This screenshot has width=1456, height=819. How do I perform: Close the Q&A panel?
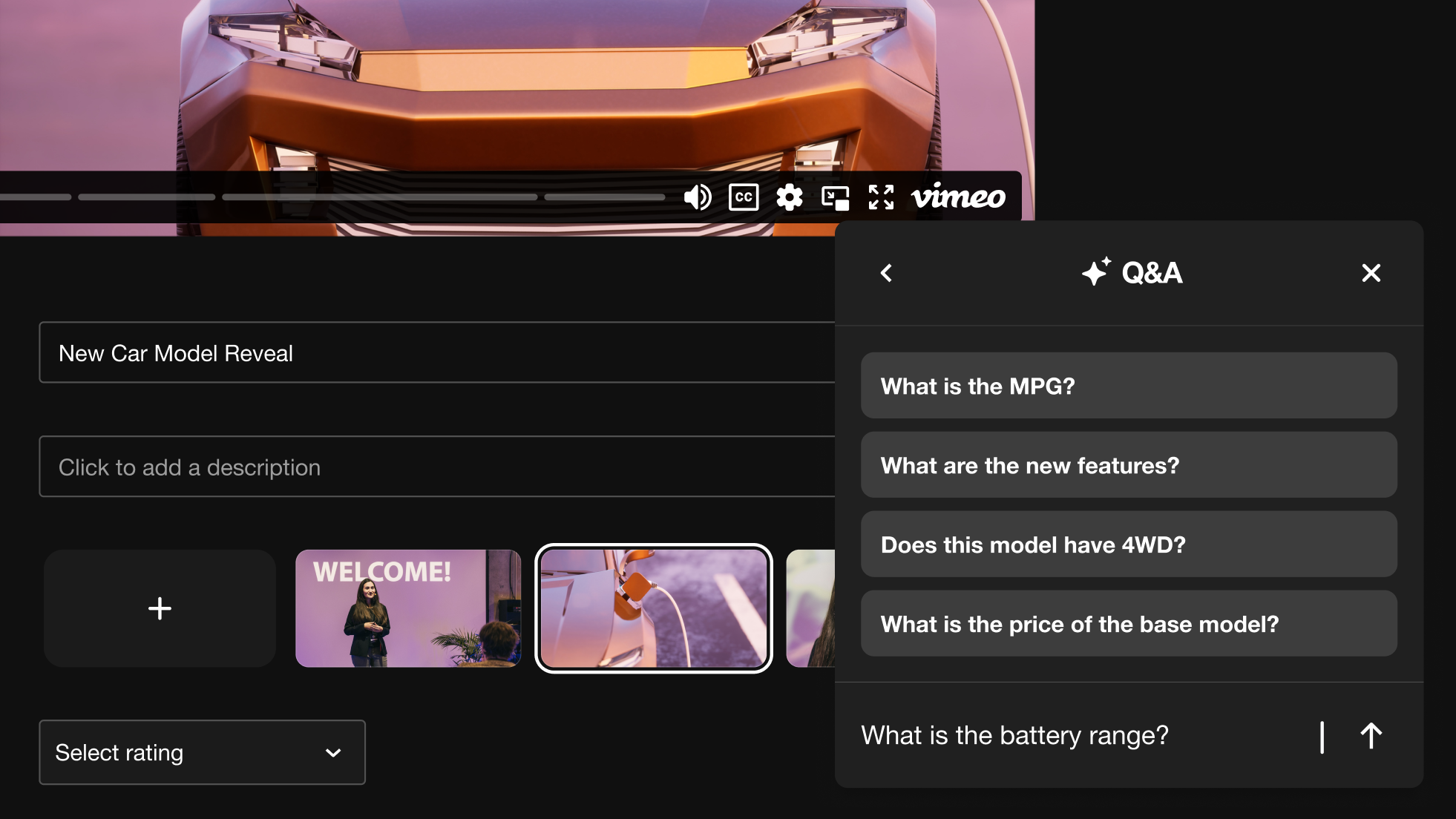(1371, 273)
